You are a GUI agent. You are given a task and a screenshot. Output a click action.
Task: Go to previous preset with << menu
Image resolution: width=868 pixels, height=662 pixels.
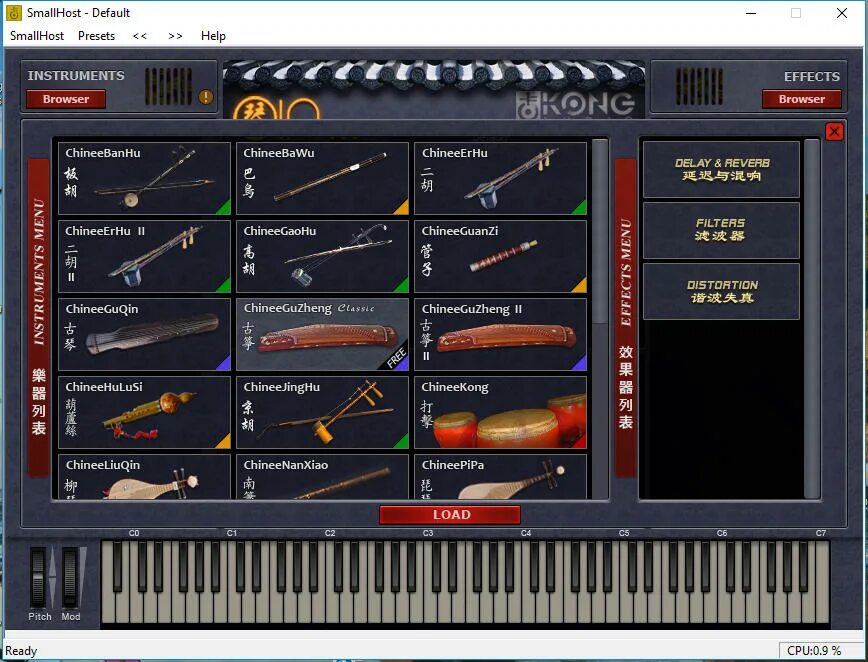click(140, 36)
